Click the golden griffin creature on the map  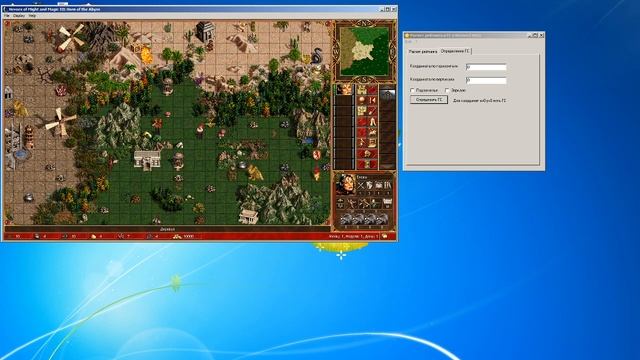click(256, 173)
